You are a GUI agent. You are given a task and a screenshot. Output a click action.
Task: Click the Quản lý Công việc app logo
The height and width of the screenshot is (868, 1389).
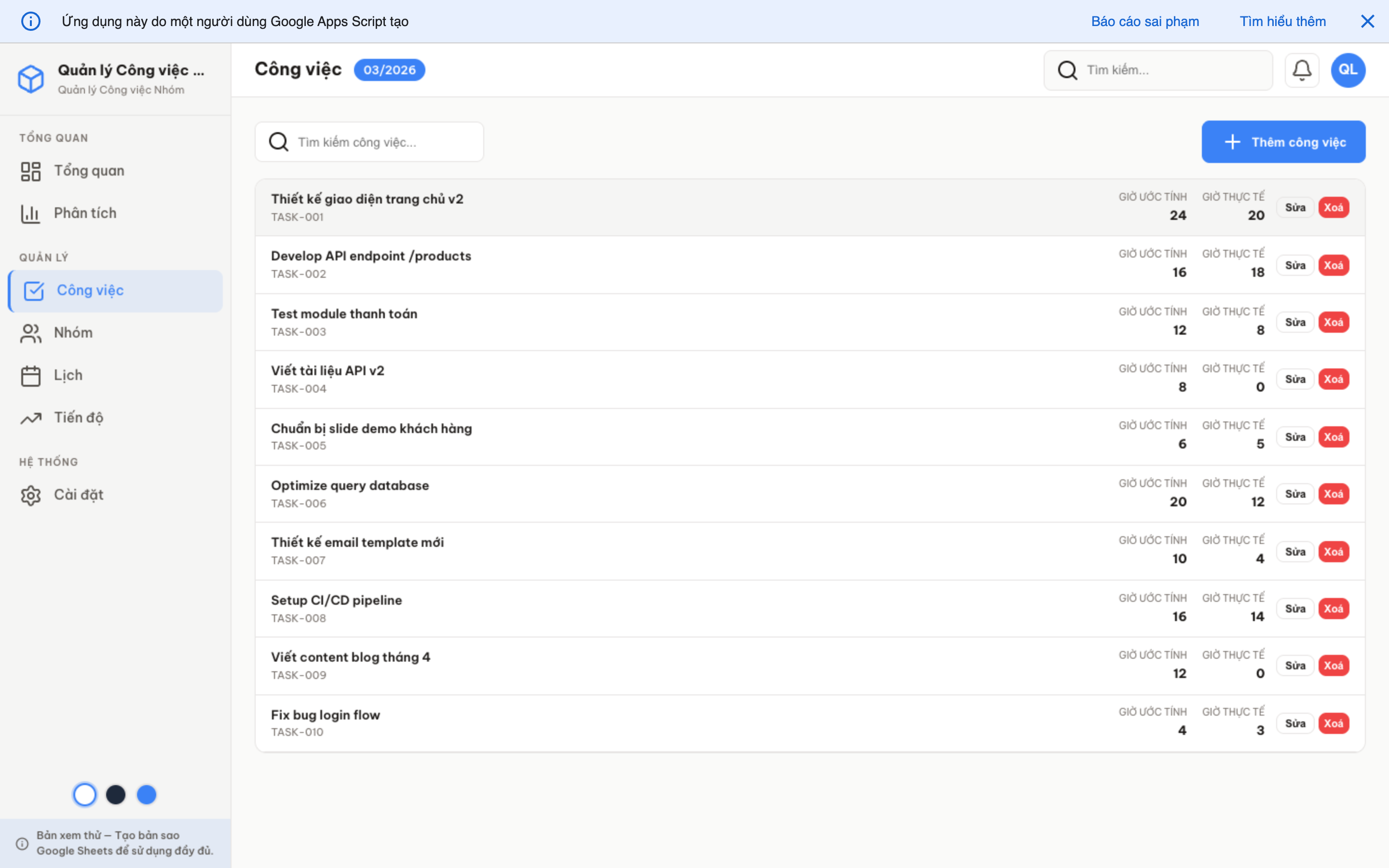[31, 78]
